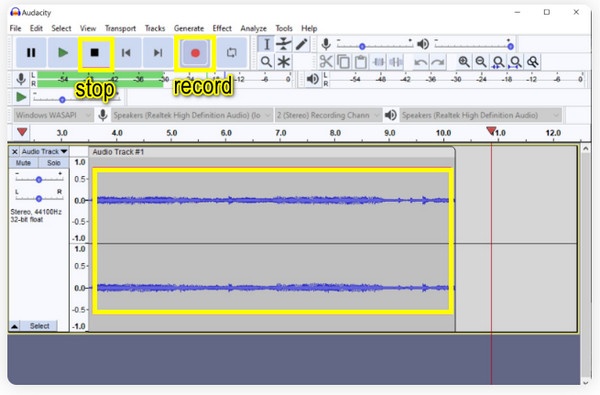Toggle Mute on the Audio Track
The height and width of the screenshot is (395, 600).
tap(23, 163)
